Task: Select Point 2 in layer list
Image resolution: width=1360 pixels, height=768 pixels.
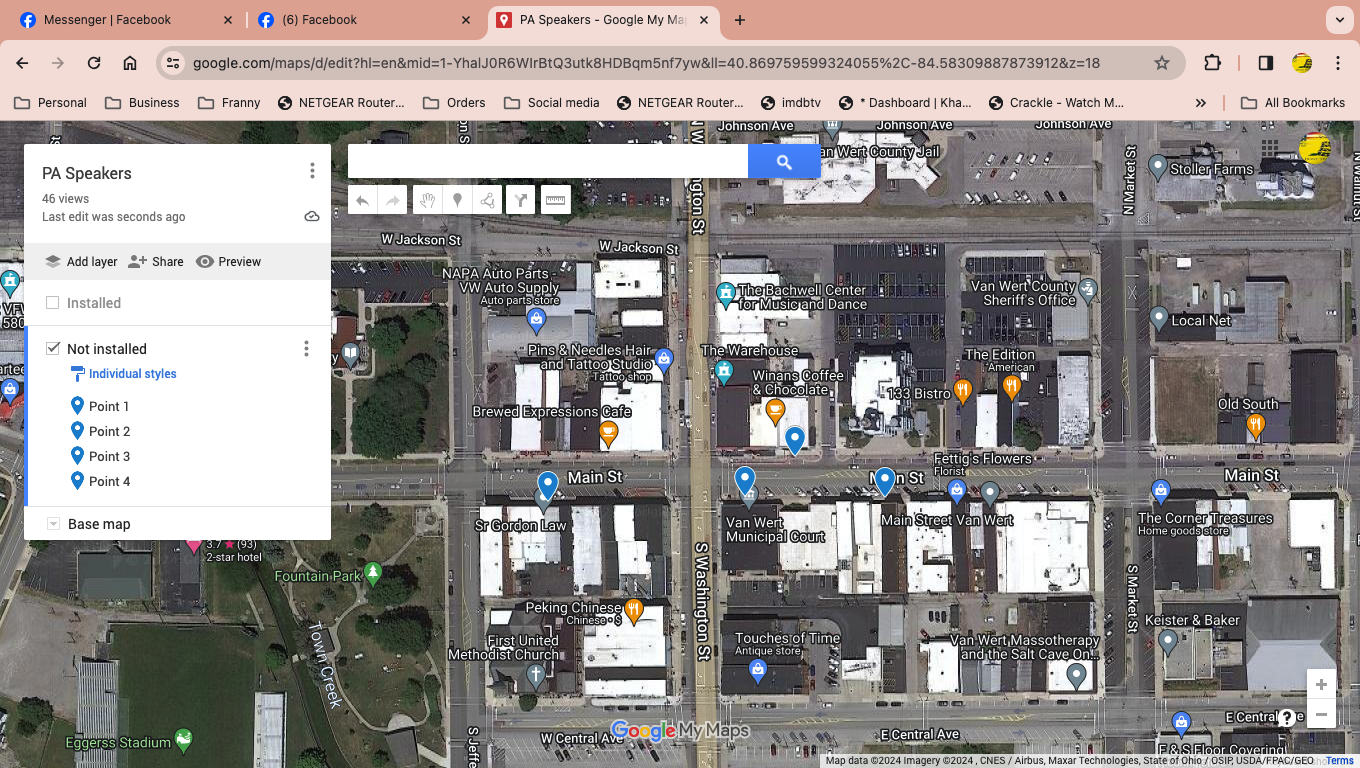Action: click(109, 431)
